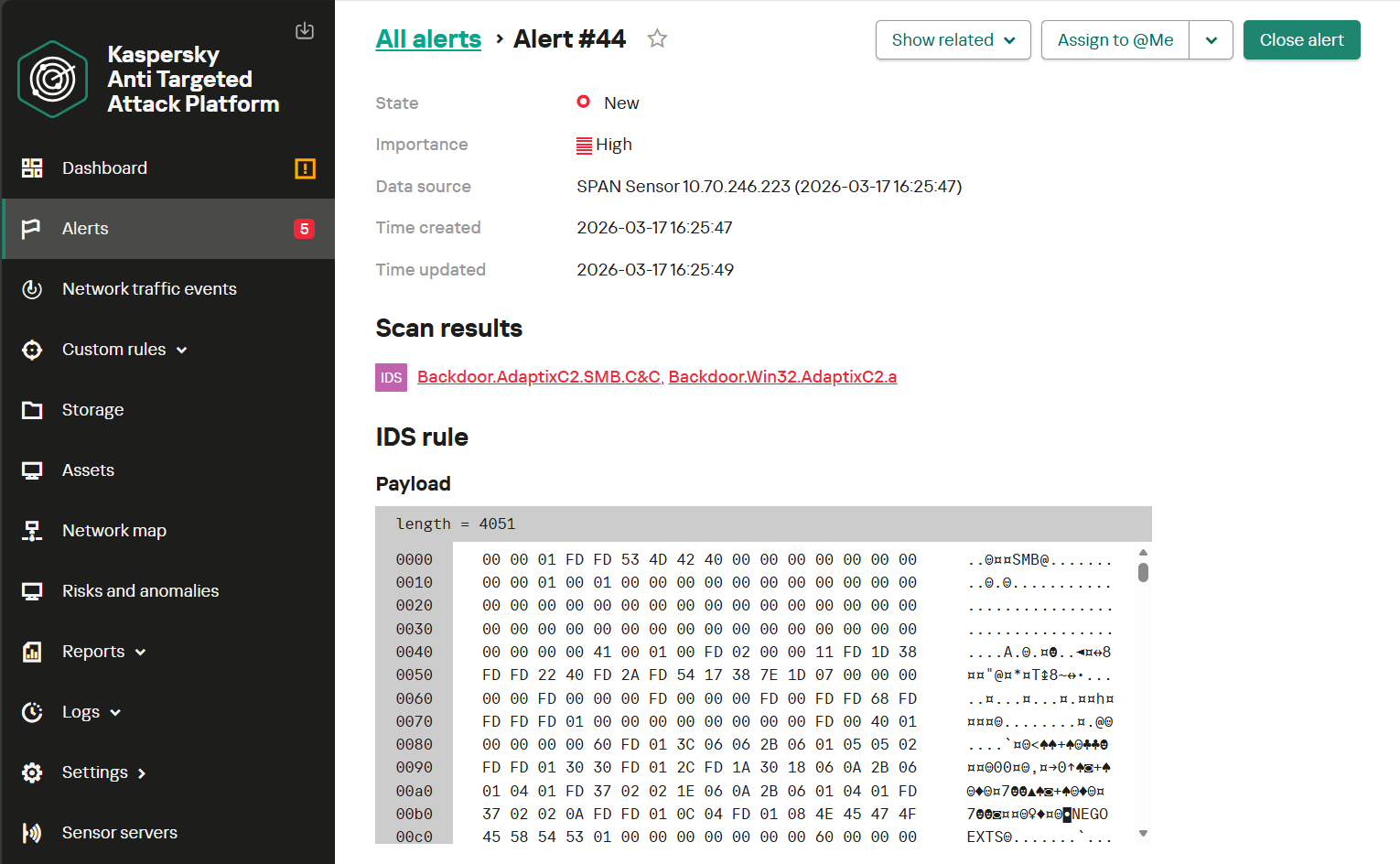
Task: Click the Alerts counter badge
Action: click(304, 229)
